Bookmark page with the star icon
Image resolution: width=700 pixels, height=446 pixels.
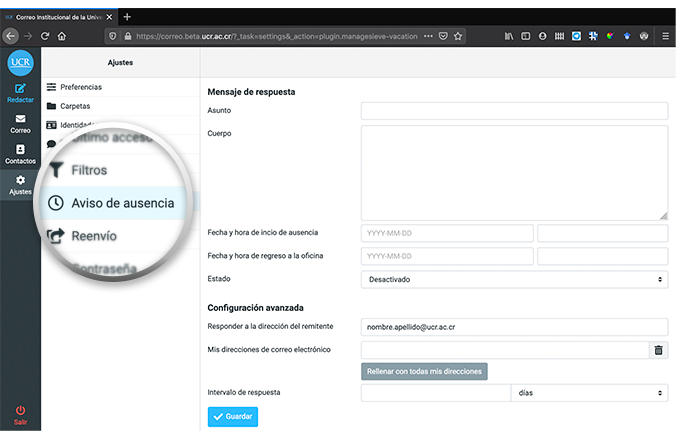tap(458, 36)
